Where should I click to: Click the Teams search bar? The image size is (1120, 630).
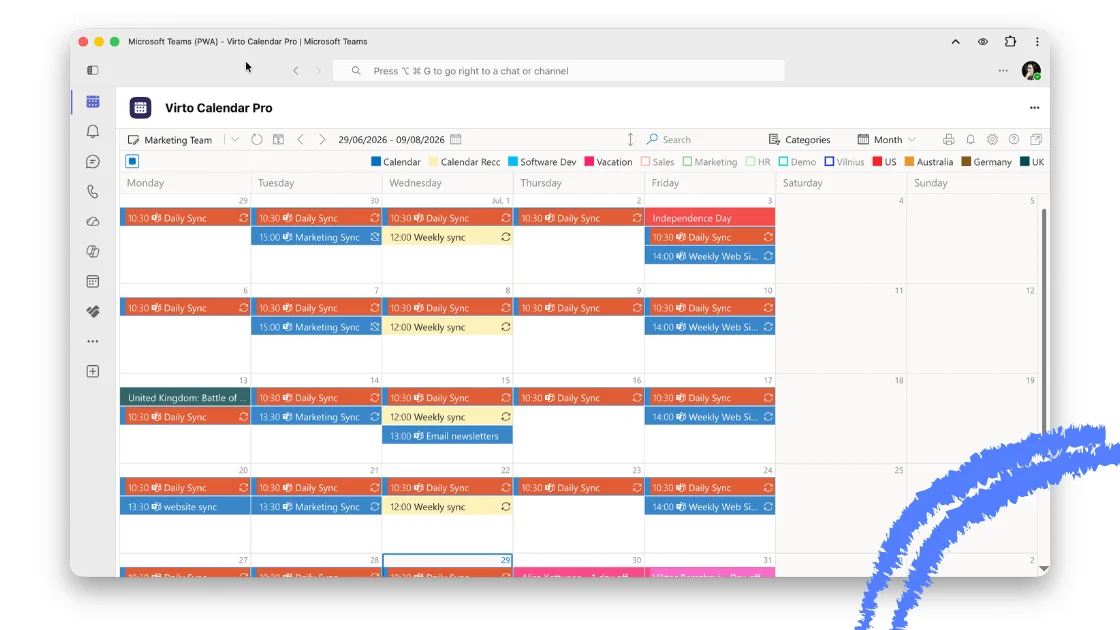(x=559, y=71)
